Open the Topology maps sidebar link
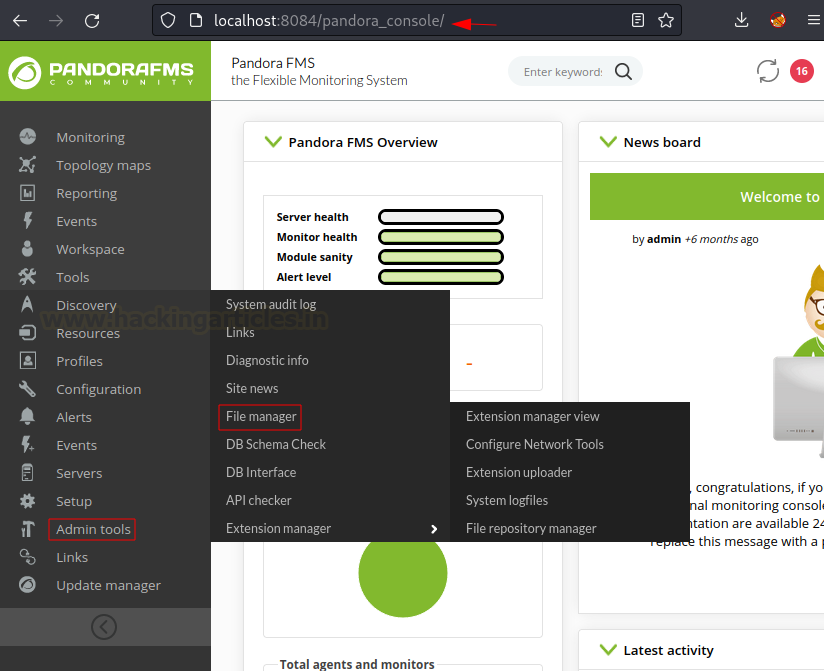Image resolution: width=824 pixels, height=671 pixels. click(x=103, y=166)
